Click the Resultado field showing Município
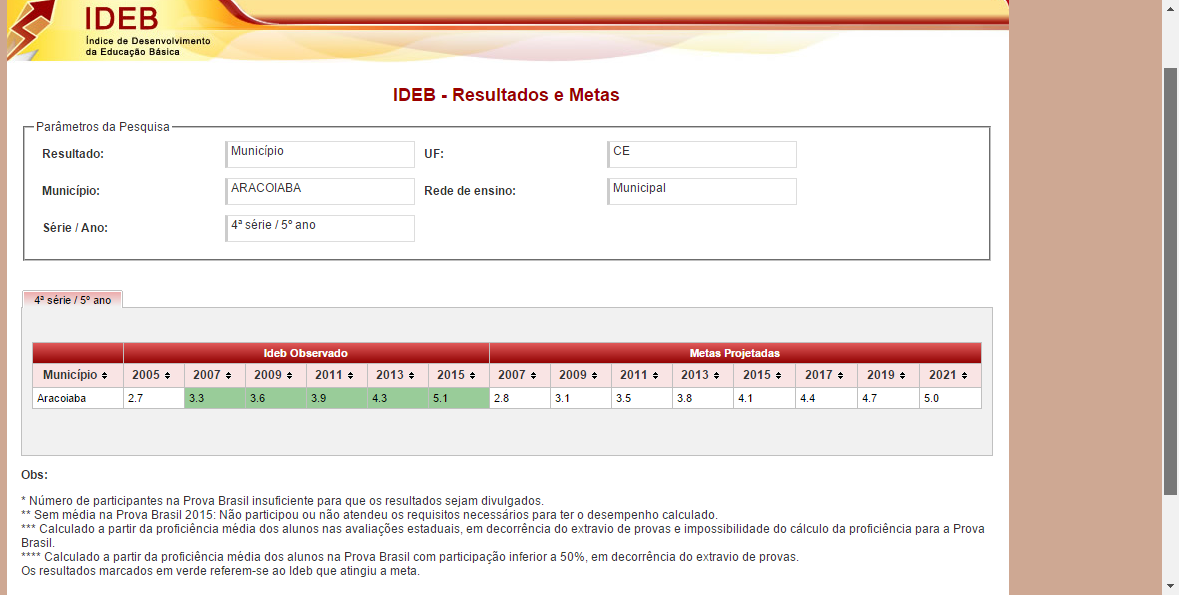This screenshot has height=595, width=1179. (320, 154)
